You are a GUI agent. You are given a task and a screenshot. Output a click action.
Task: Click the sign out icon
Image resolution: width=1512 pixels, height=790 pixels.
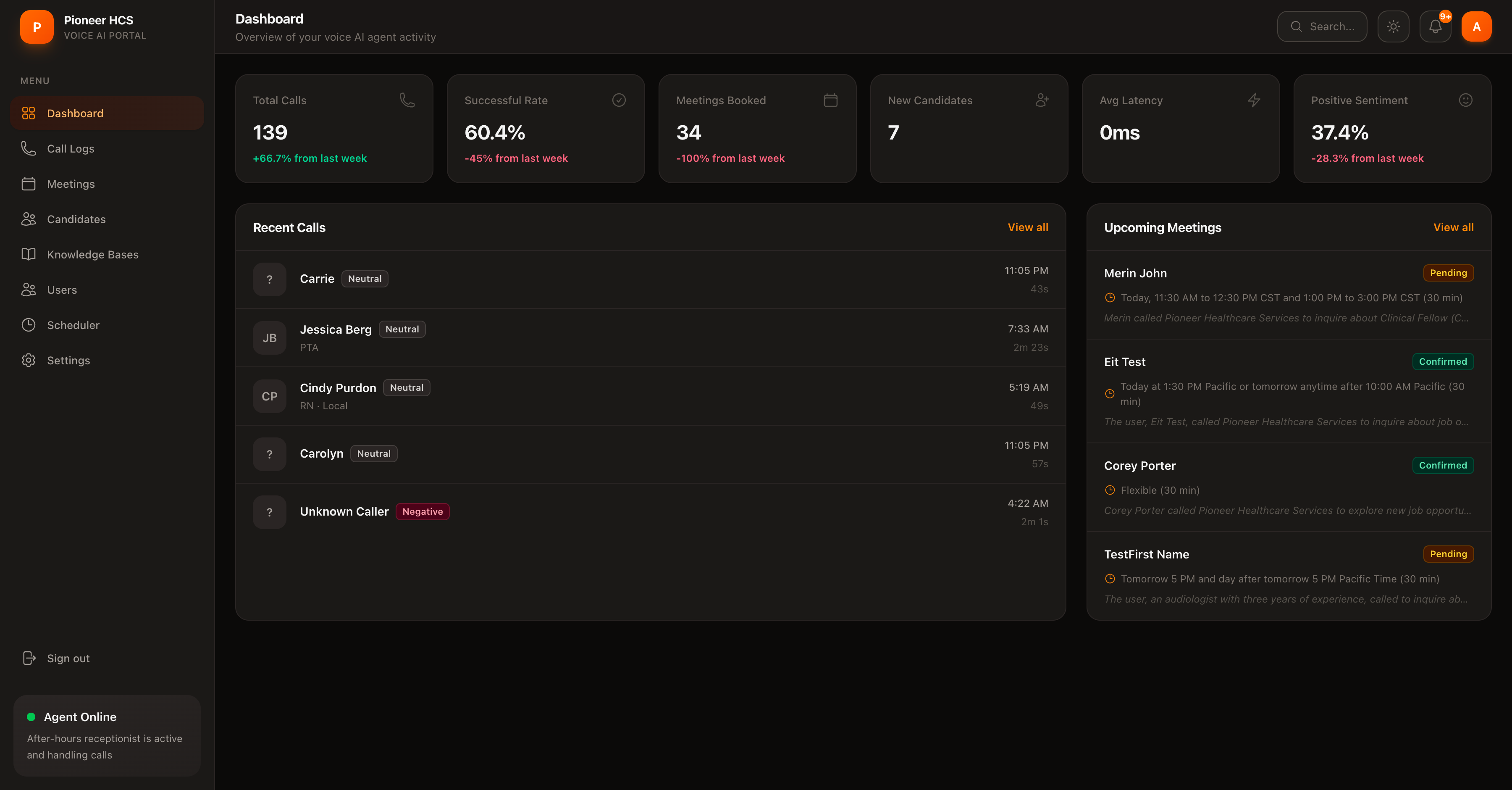[29, 658]
